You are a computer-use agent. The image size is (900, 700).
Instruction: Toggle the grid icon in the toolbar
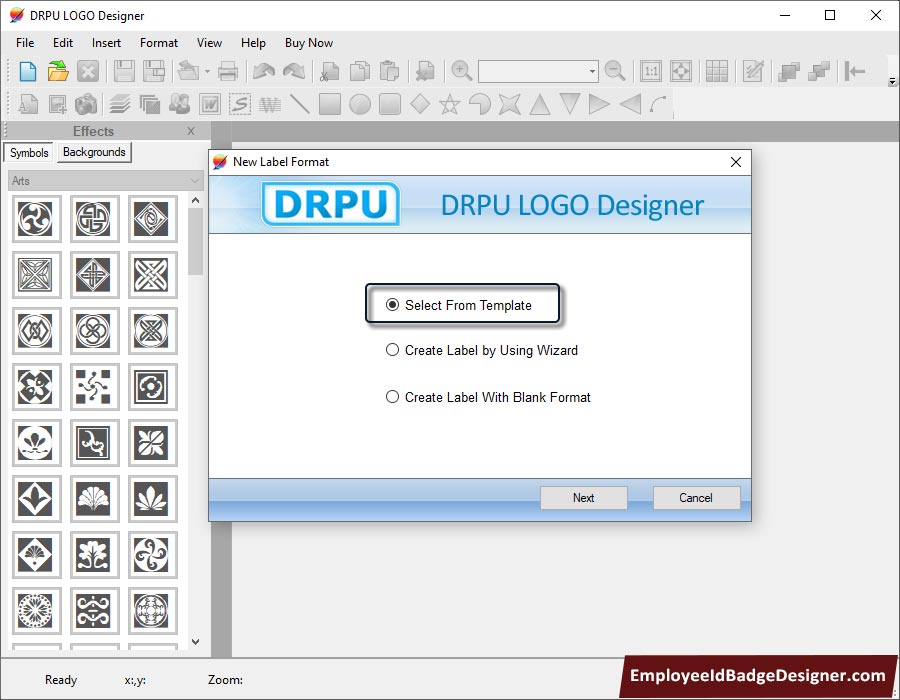[717, 72]
